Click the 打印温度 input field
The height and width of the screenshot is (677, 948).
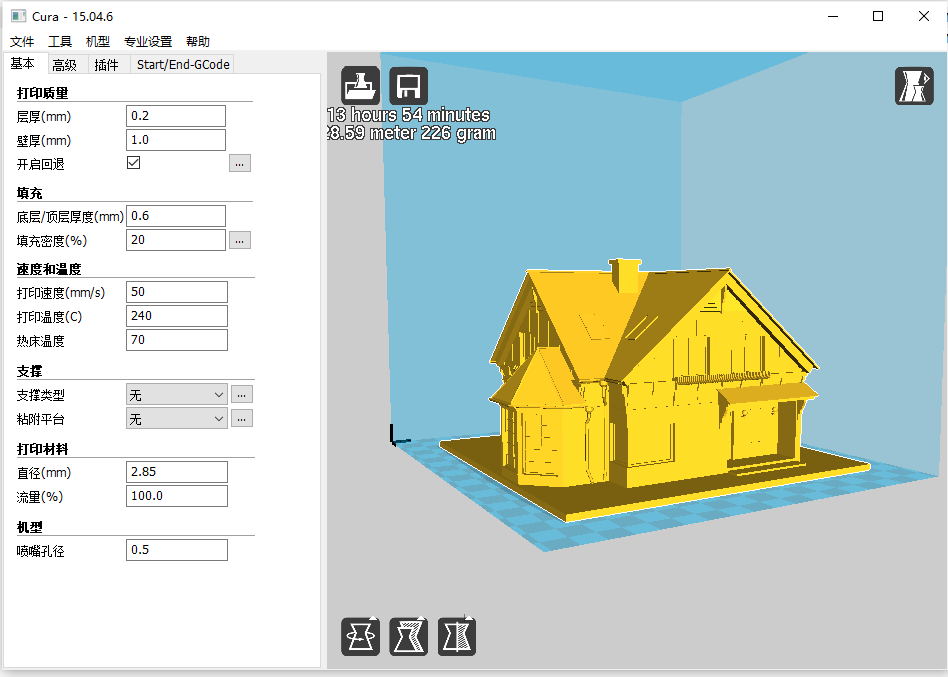coord(177,316)
